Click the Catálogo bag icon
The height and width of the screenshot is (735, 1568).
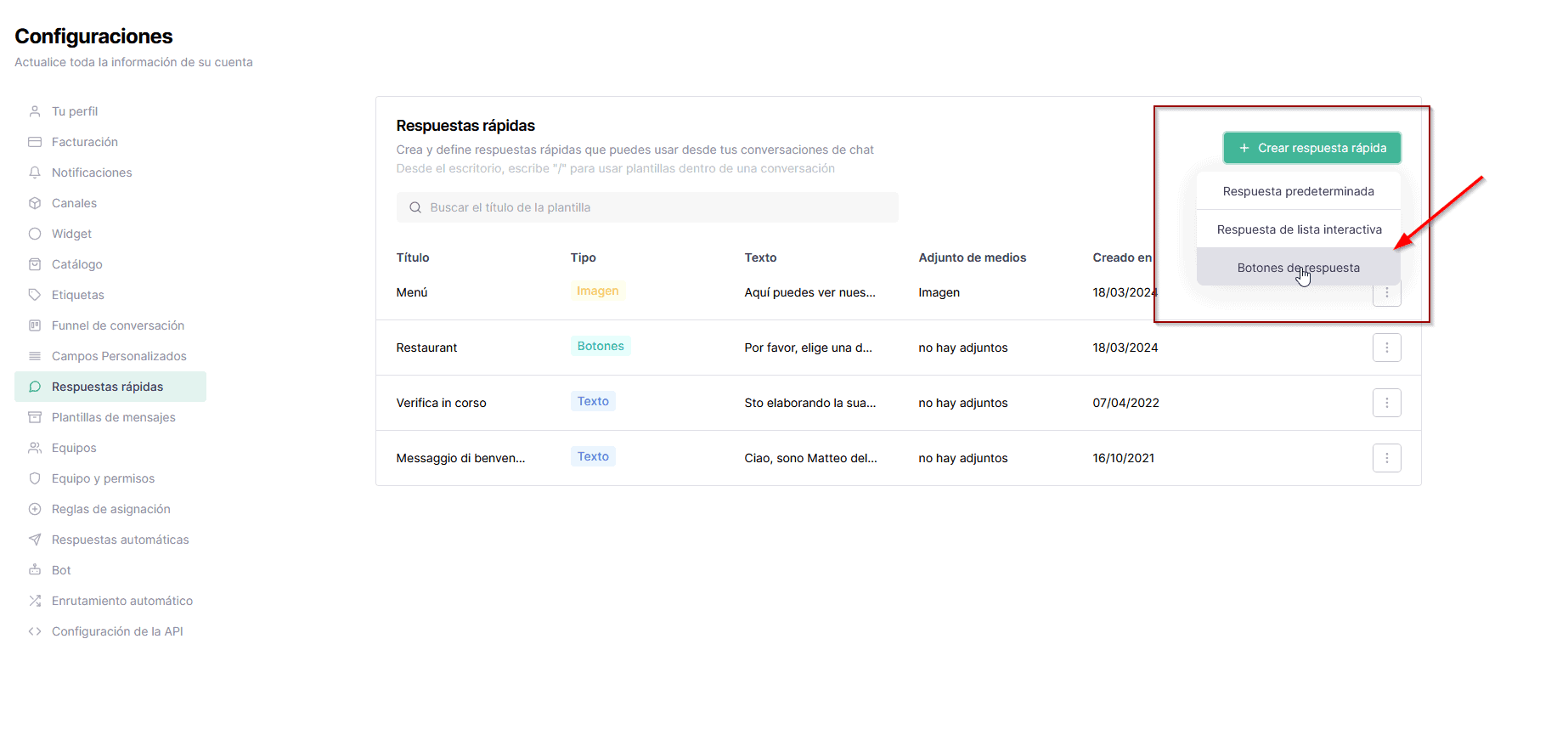(x=35, y=264)
